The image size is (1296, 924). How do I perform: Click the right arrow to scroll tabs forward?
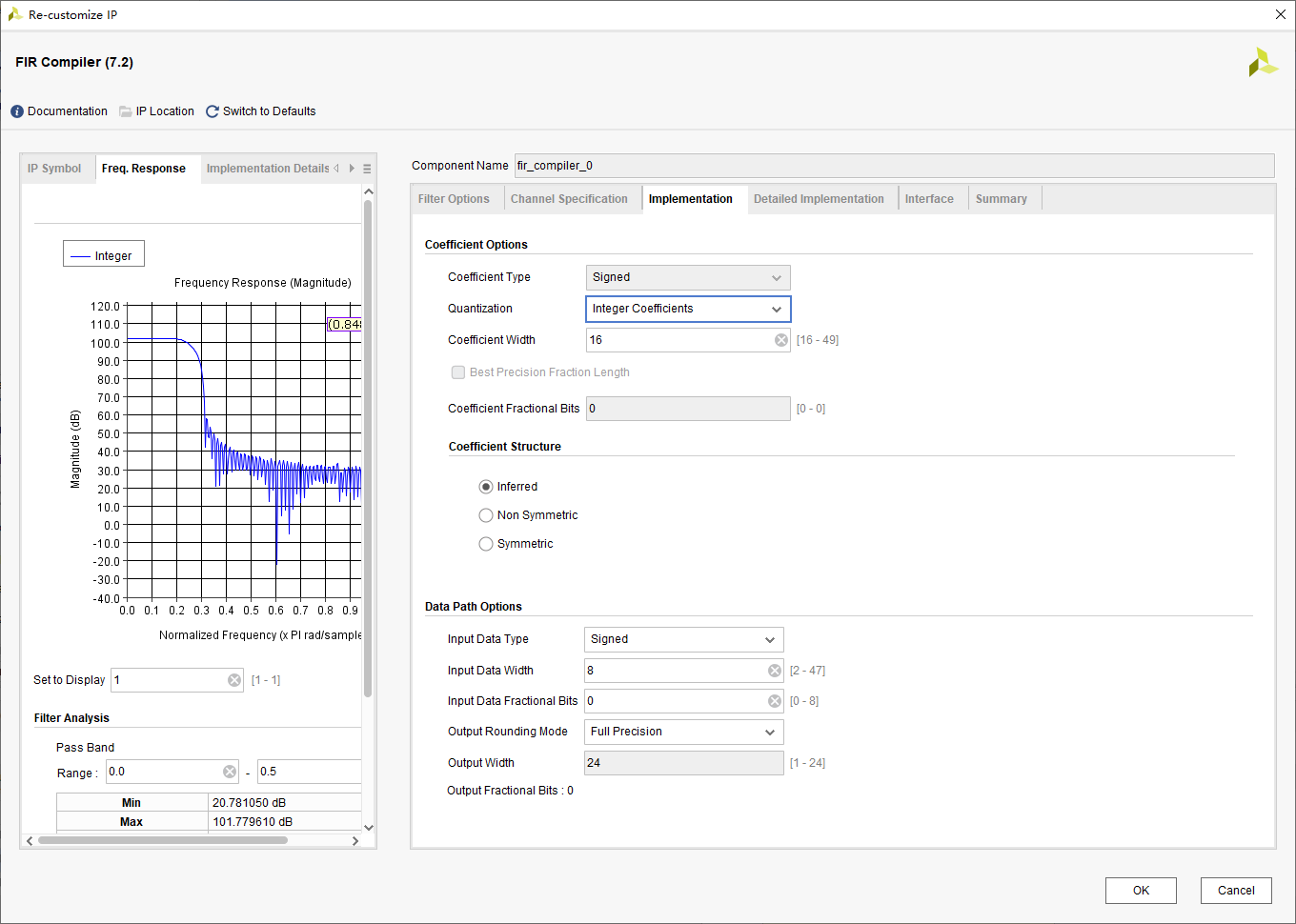coord(352,169)
